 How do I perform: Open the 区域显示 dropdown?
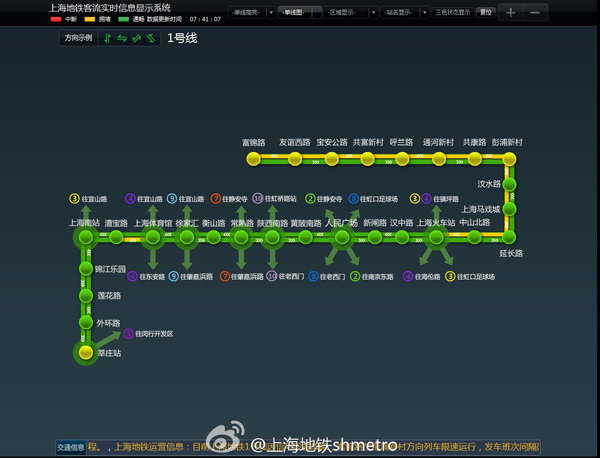coord(373,12)
